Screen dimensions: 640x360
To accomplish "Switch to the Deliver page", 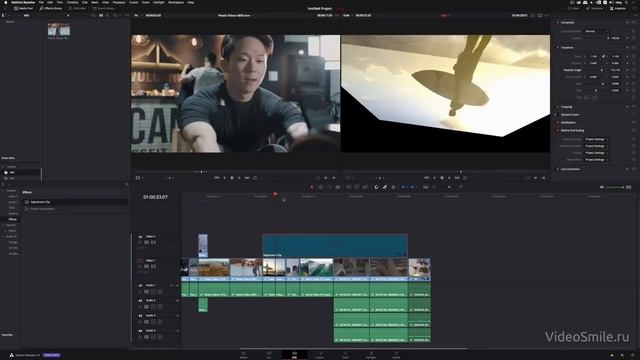I will click(x=396, y=354).
